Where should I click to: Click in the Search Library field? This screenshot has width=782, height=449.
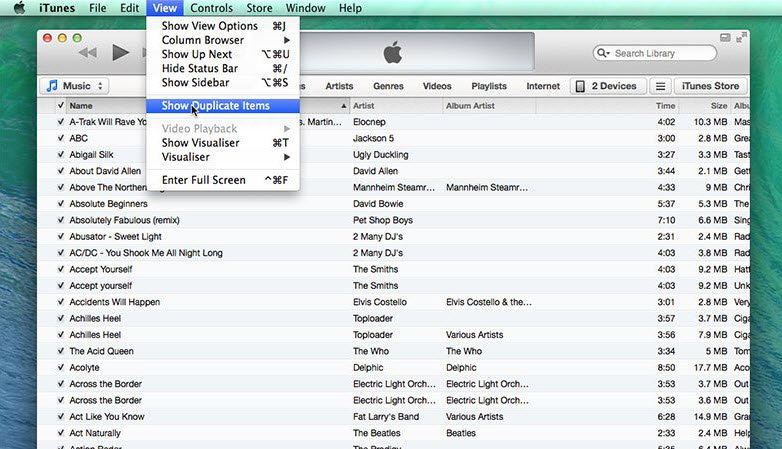654,53
